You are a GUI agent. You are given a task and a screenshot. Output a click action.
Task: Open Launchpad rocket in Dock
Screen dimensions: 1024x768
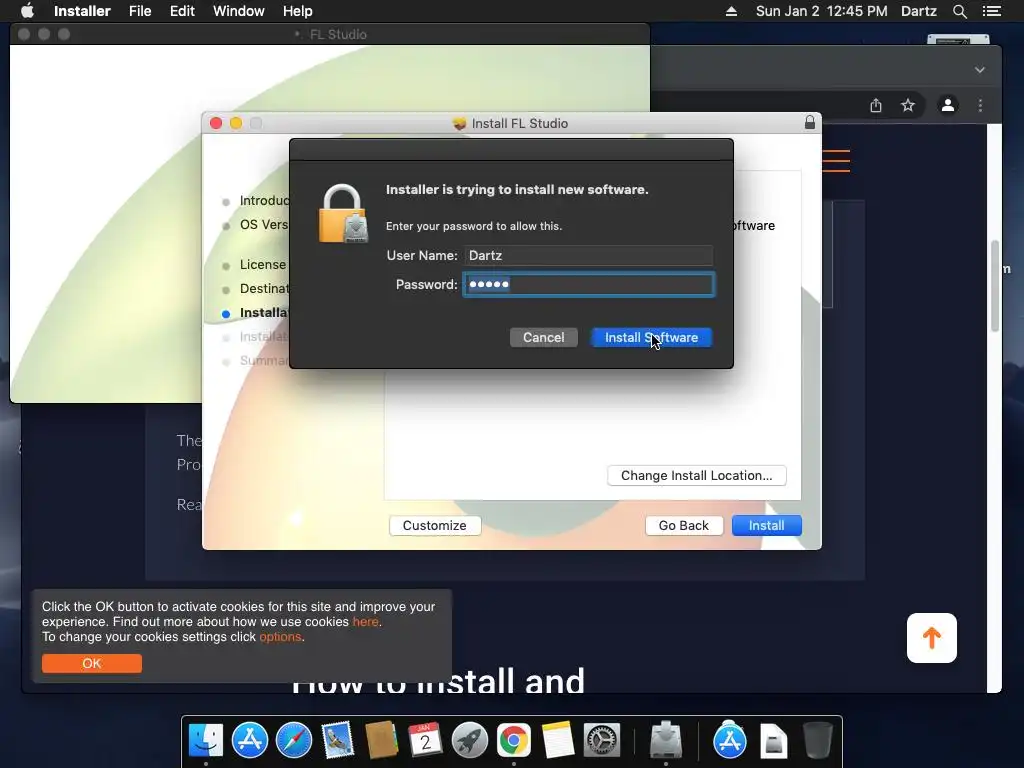[470, 741]
